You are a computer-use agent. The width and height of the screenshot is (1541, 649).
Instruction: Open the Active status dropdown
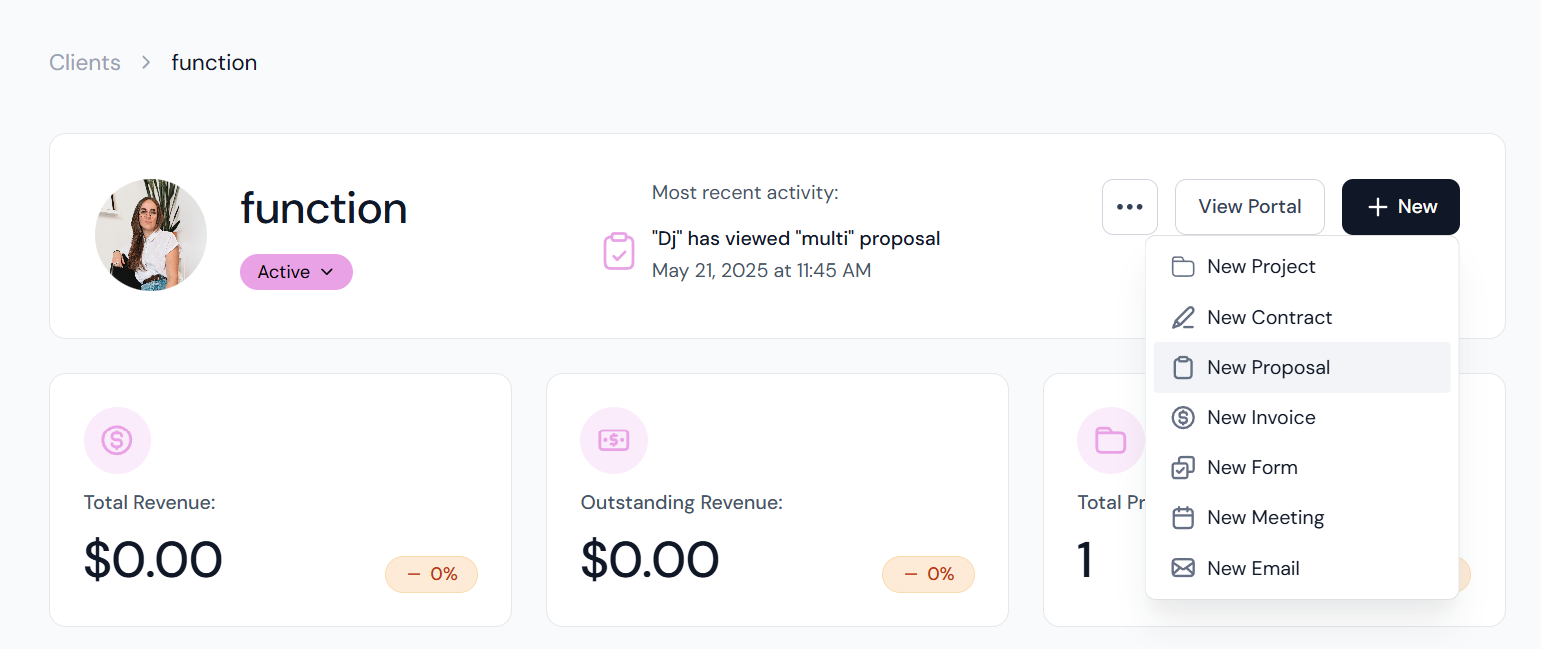click(296, 272)
